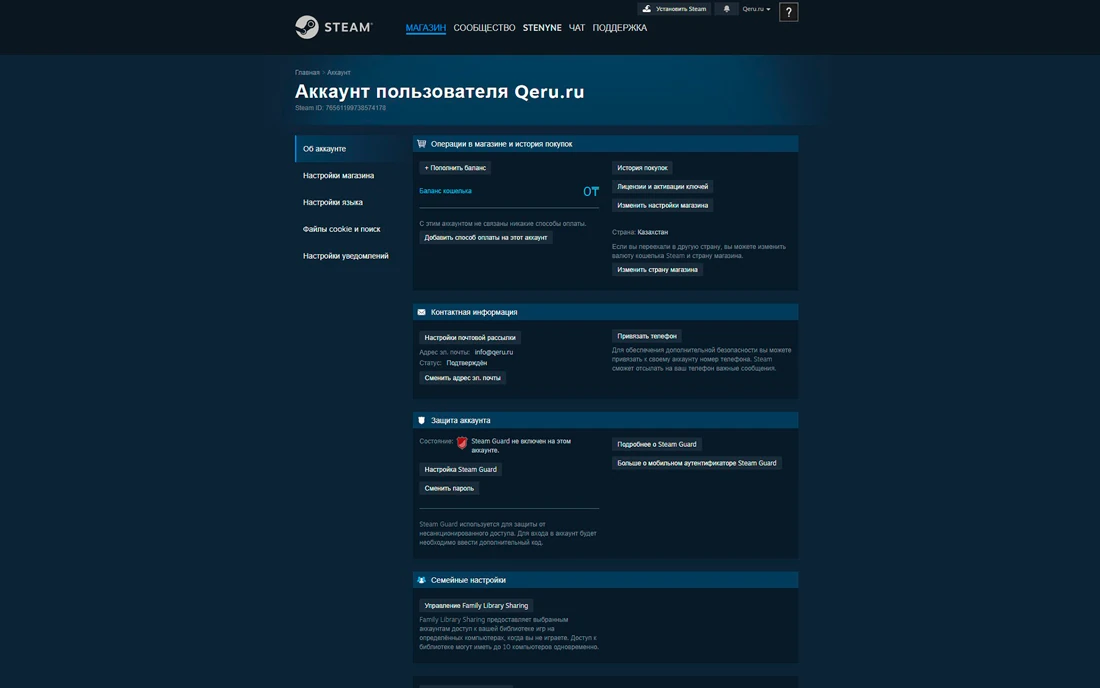This screenshot has height=688, width=1100.
Task: Click Изменить страну магазина button
Action: (657, 270)
